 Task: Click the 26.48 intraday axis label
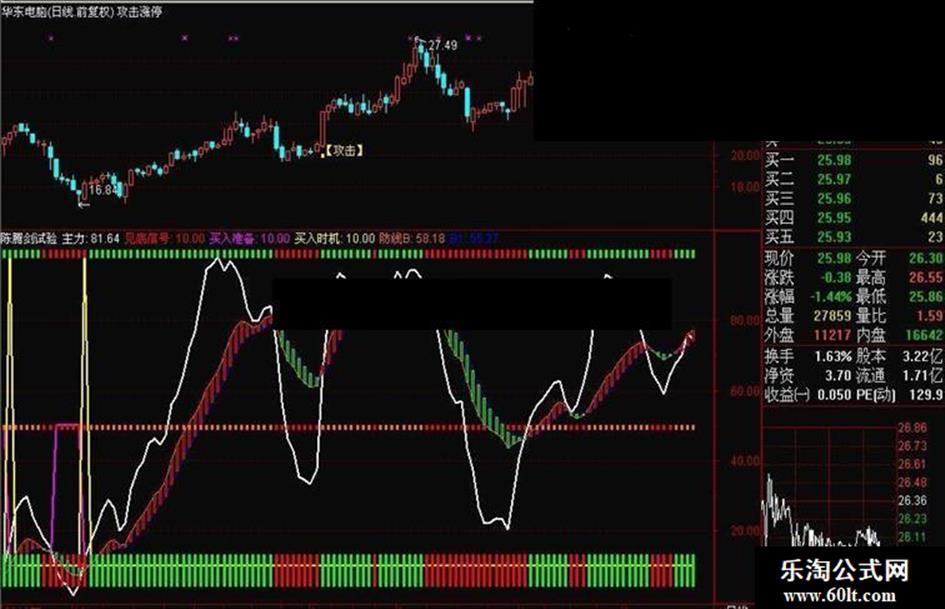[912, 482]
